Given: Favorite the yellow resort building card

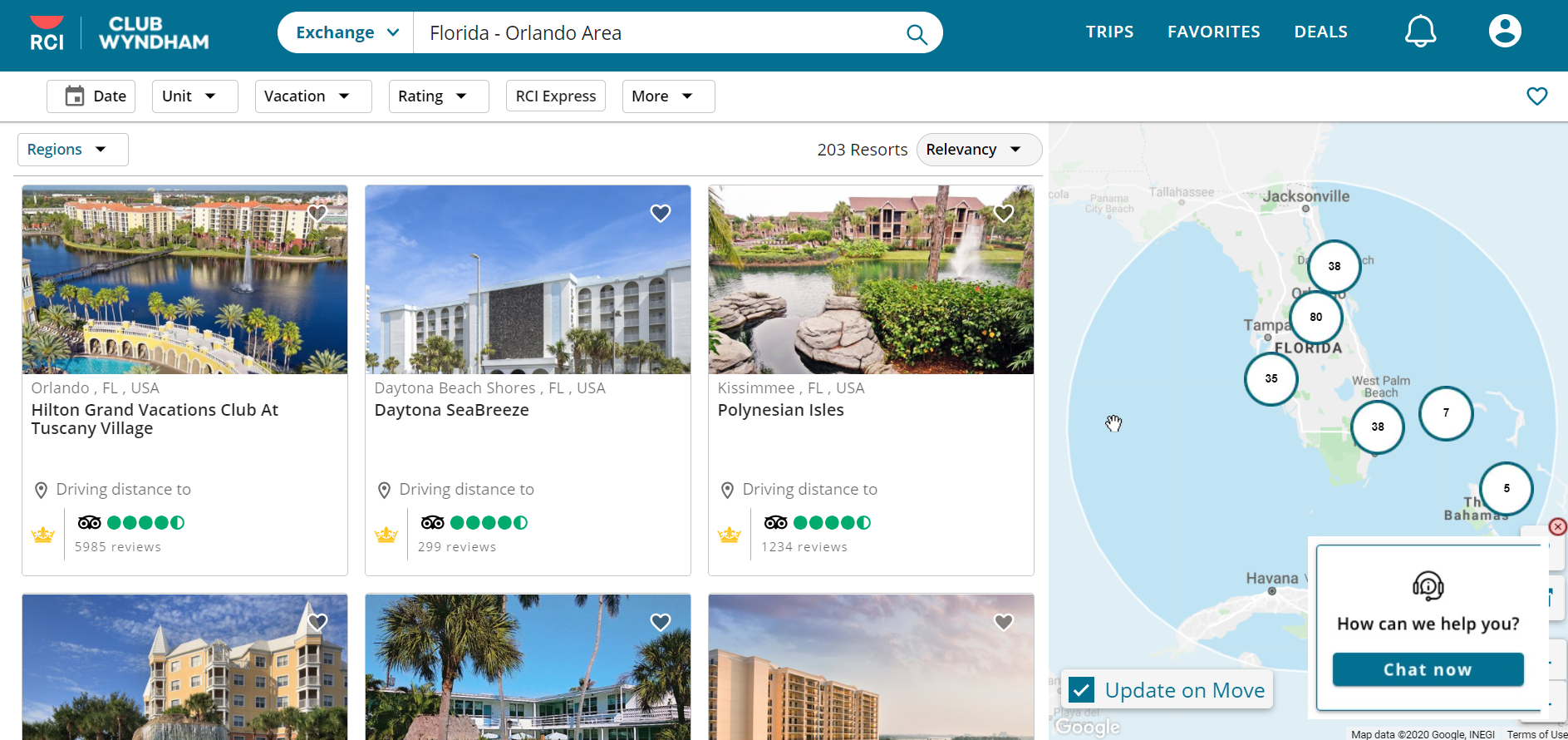Looking at the screenshot, I should [x=317, y=622].
